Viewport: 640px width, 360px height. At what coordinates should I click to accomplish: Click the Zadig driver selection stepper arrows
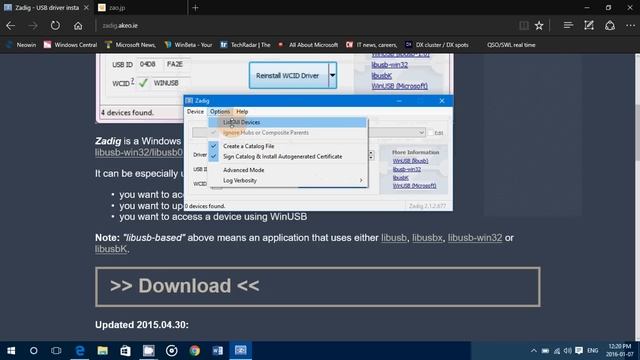coord(371,155)
